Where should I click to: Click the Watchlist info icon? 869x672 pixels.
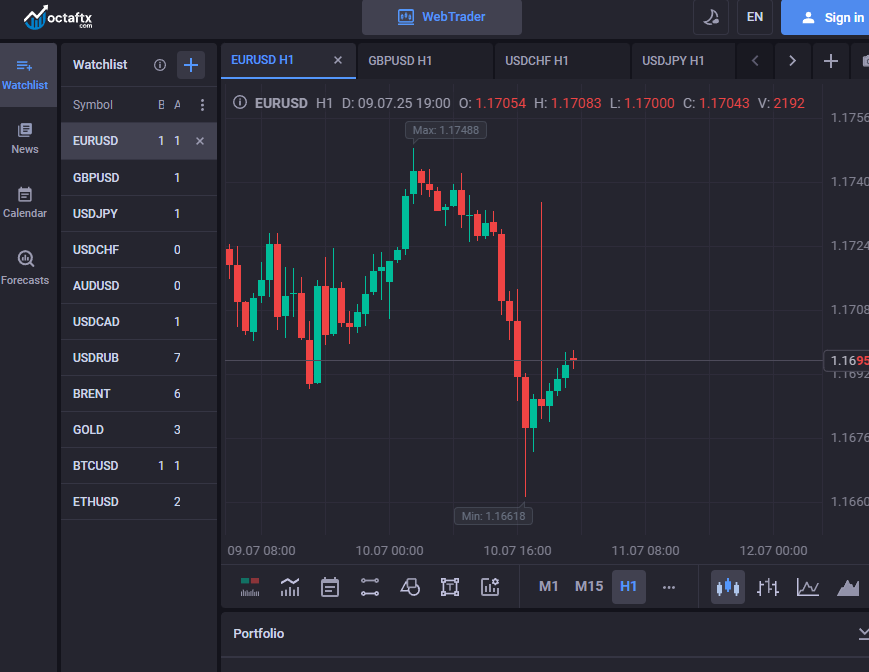coord(160,65)
